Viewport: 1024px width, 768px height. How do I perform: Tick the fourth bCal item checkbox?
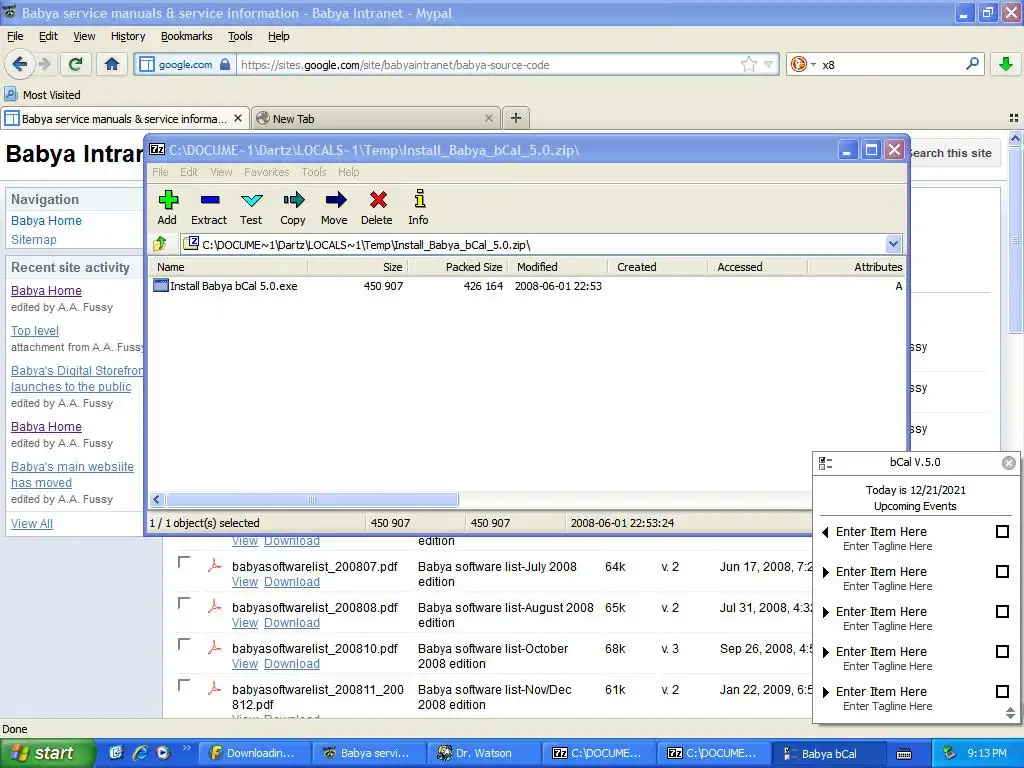click(x=1002, y=651)
